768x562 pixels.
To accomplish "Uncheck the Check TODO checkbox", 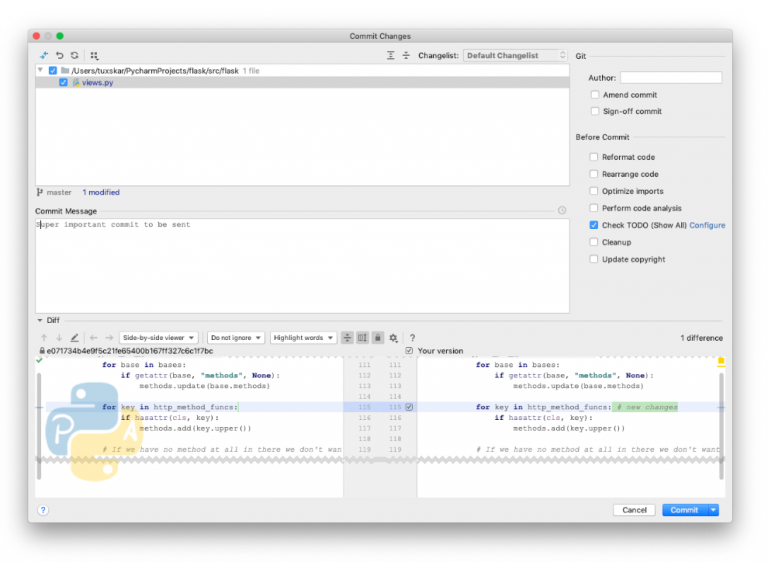I will pyautogui.click(x=595, y=225).
